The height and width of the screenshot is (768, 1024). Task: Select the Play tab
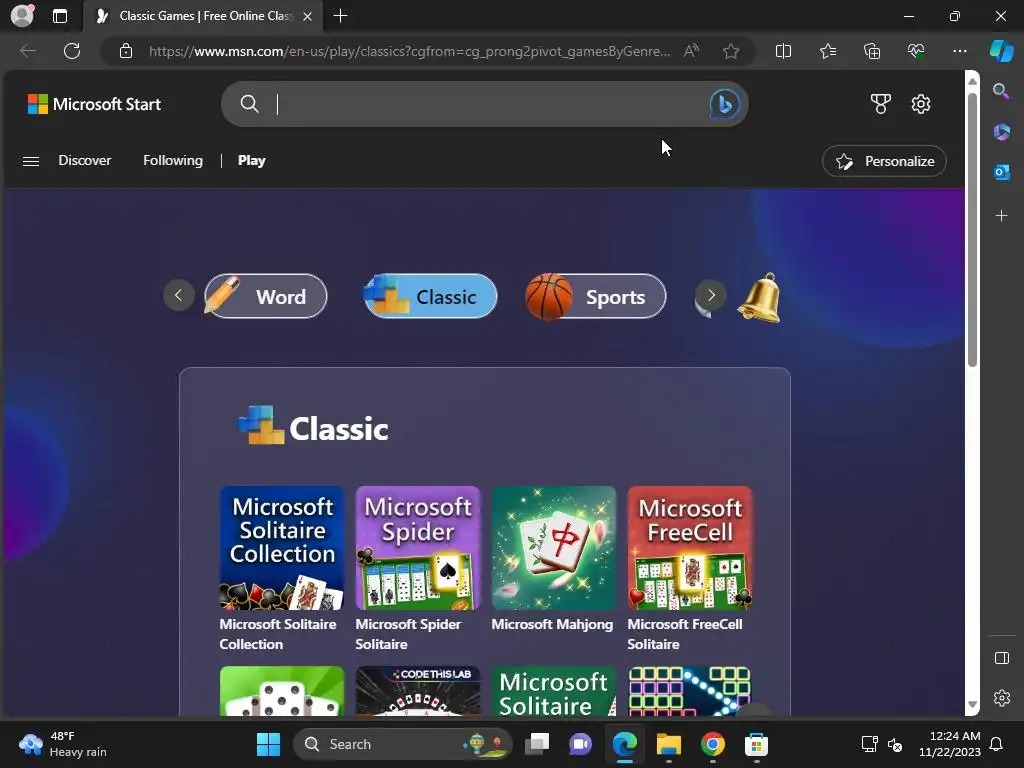251,161
